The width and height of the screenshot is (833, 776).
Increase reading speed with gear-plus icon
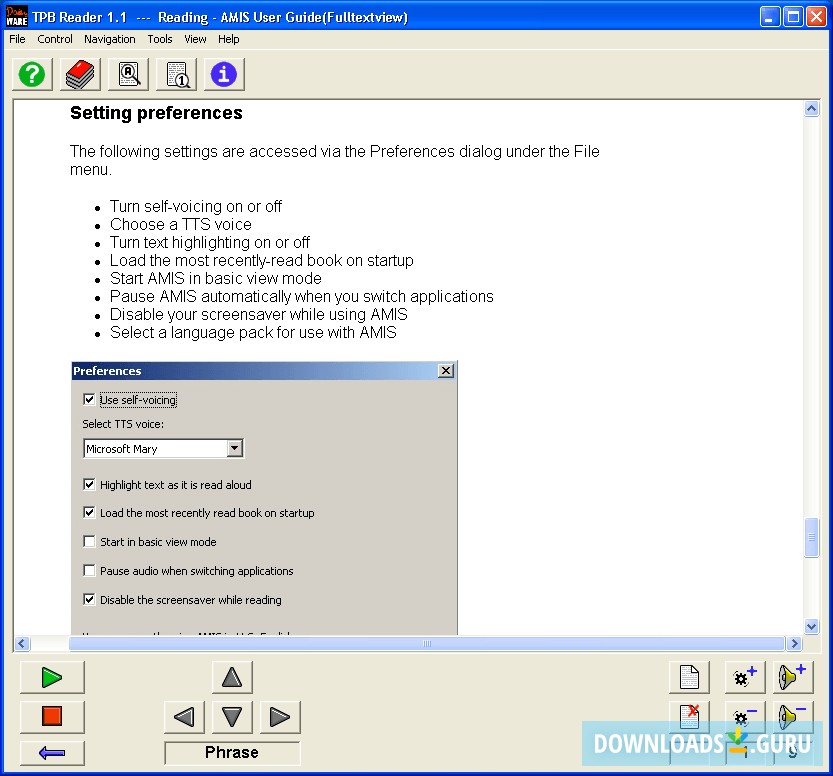click(744, 677)
